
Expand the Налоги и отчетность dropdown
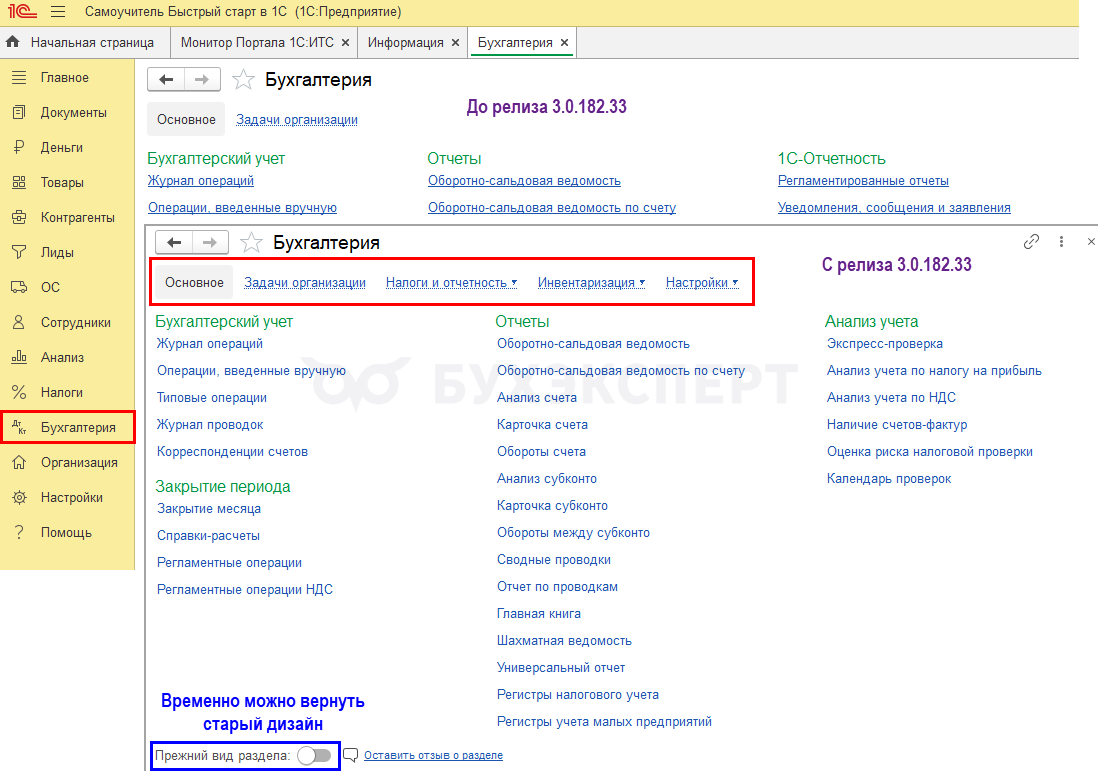click(x=452, y=282)
